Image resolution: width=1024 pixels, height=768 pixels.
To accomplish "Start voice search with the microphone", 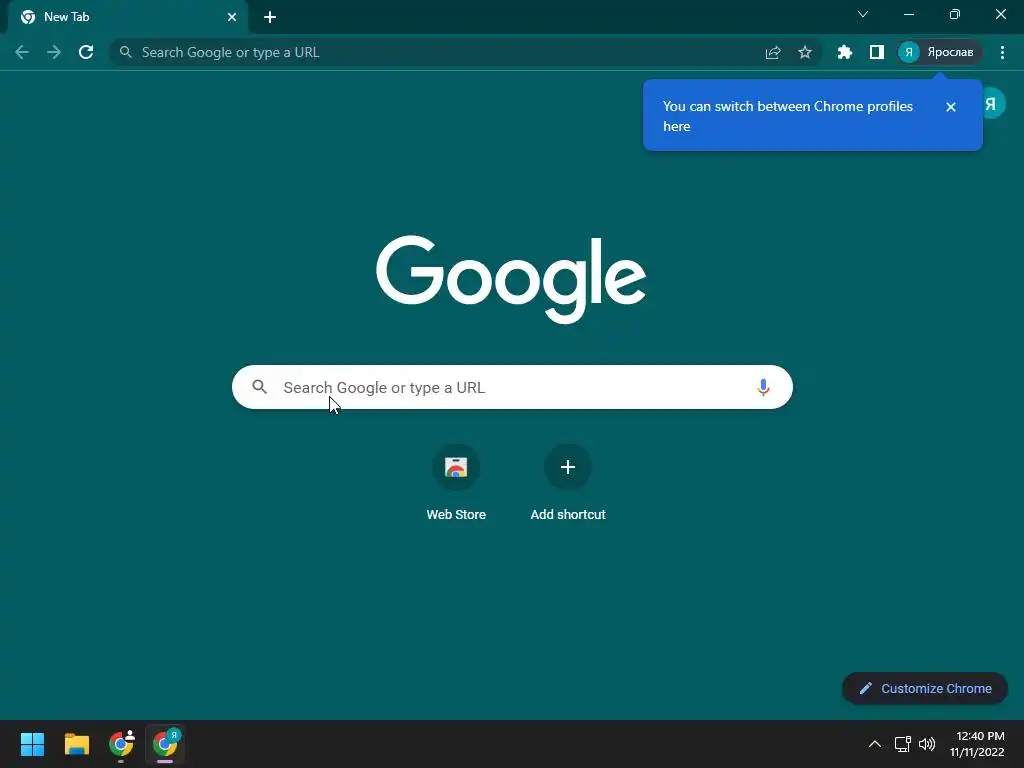I will point(763,387).
